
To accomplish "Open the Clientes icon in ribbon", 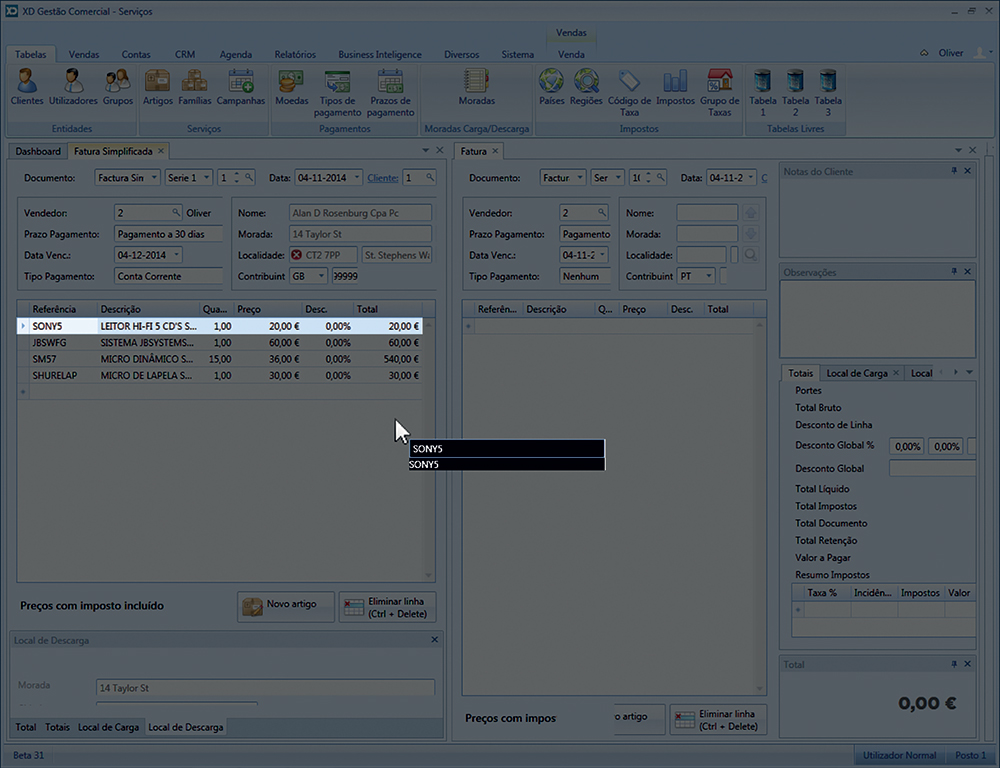I will click(27, 87).
